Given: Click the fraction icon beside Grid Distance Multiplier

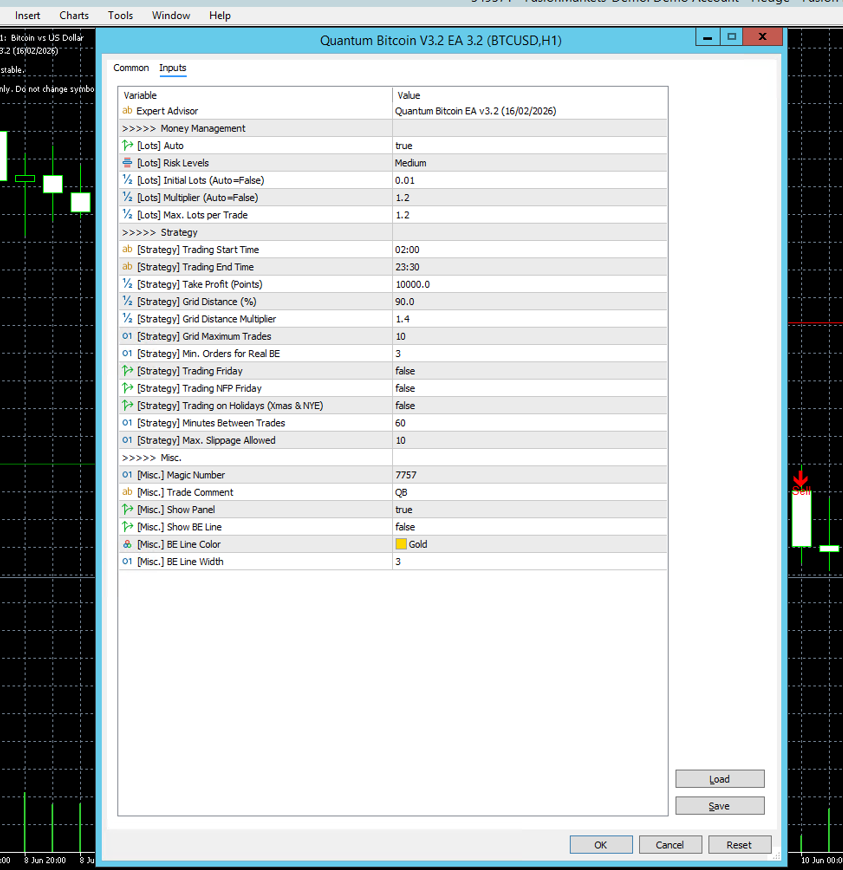Looking at the screenshot, I should [127, 318].
